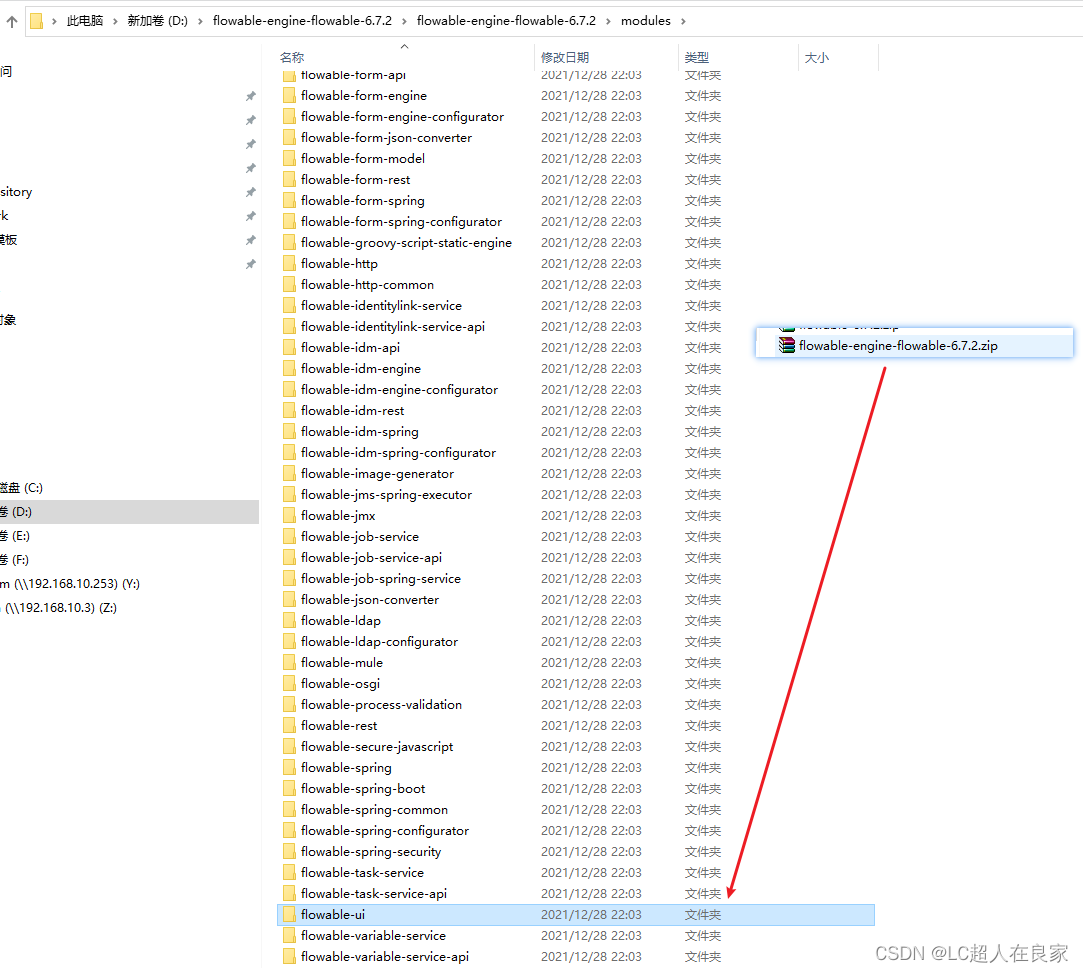Expand breadcrumb chevron after 新加卷 (D:)
The height and width of the screenshot is (973, 1083).
pyautogui.click(x=200, y=21)
